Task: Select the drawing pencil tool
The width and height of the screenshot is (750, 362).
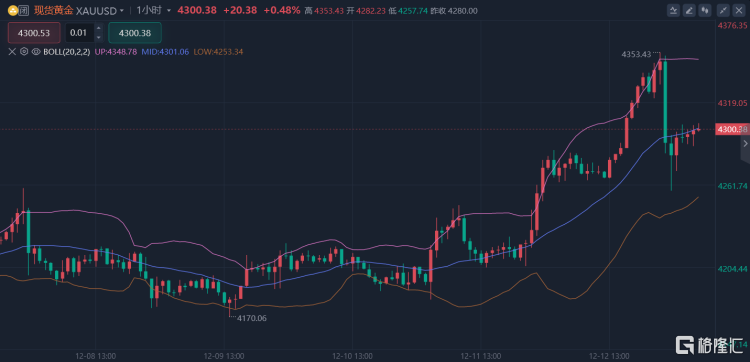Action: [x=689, y=10]
